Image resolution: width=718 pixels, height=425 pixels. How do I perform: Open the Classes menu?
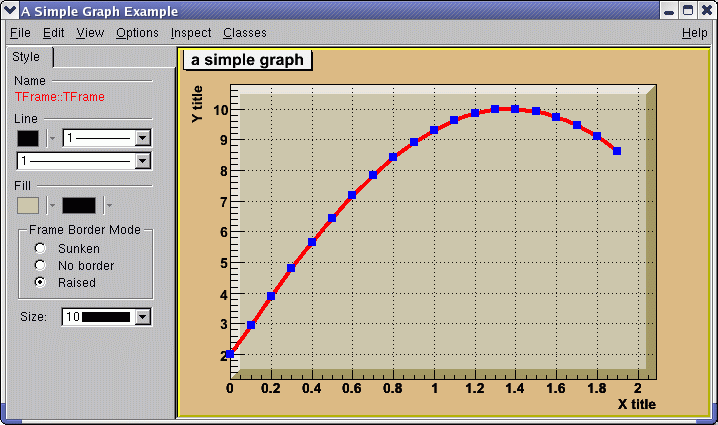245,33
